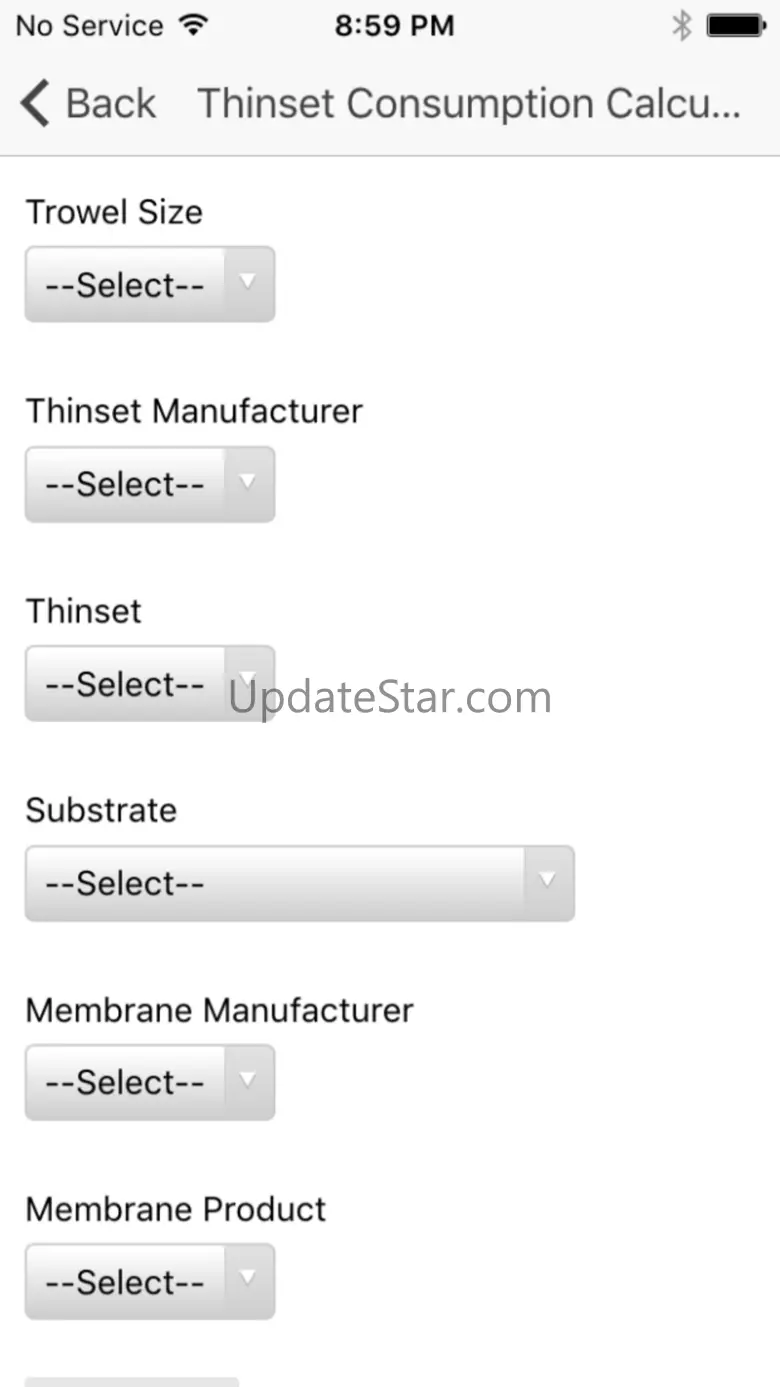Image resolution: width=780 pixels, height=1387 pixels.
Task: Click the "Thinset Manufacturer" field label
Action: [x=194, y=411]
